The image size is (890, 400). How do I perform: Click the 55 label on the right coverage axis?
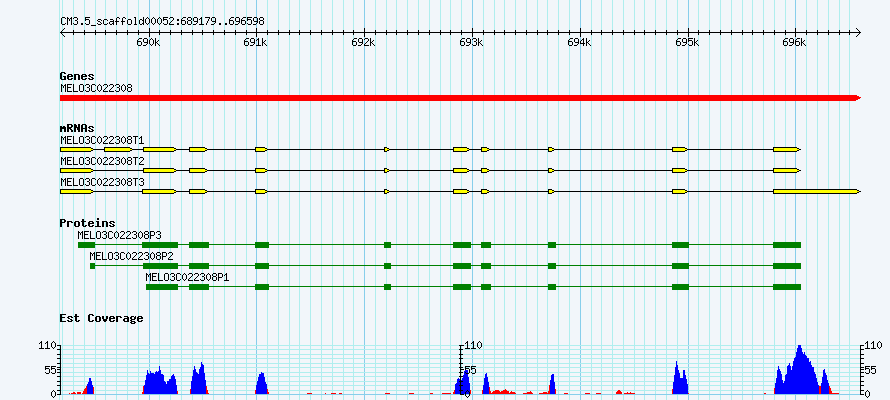coord(870,369)
